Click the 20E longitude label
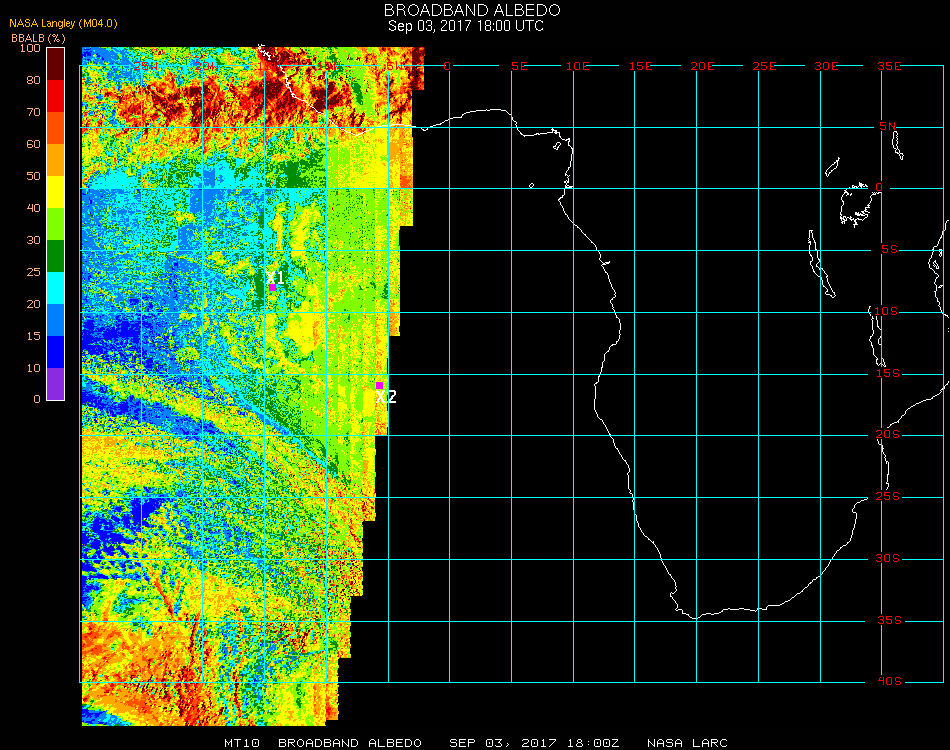 point(702,66)
